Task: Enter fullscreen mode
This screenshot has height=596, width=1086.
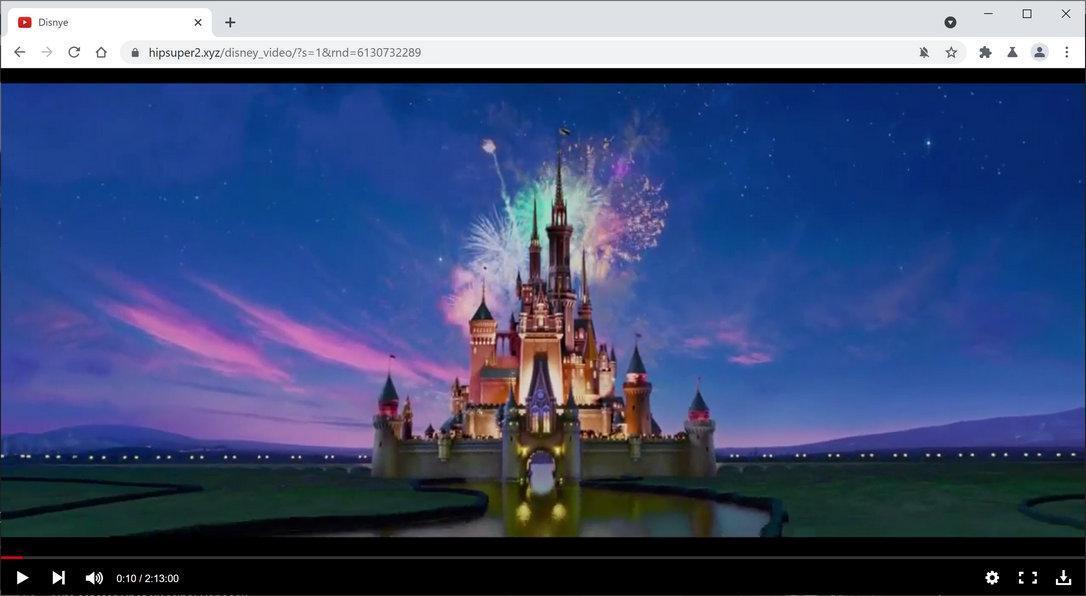Action: 1028,577
